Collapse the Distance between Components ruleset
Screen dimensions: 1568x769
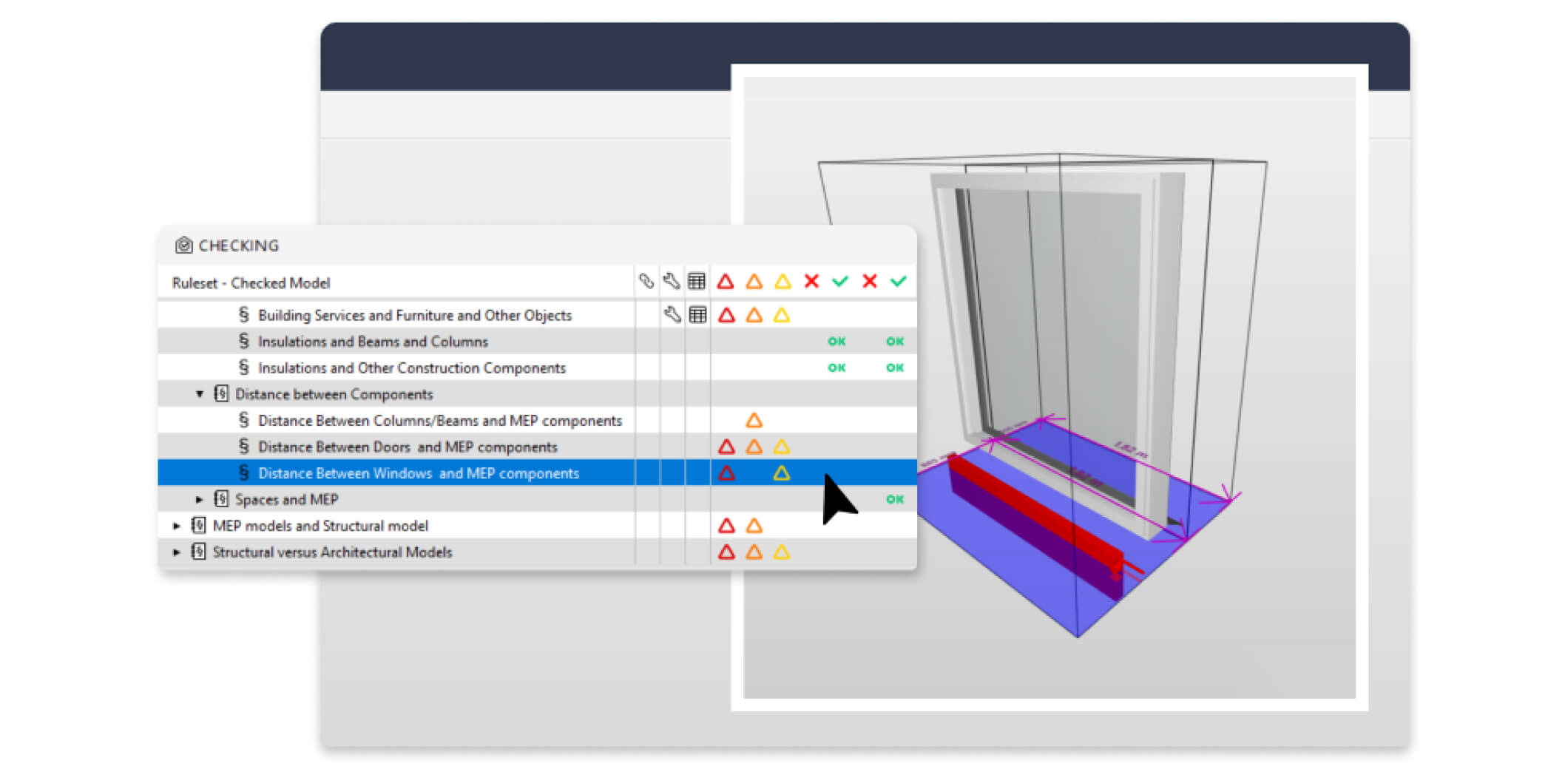pyautogui.click(x=199, y=394)
